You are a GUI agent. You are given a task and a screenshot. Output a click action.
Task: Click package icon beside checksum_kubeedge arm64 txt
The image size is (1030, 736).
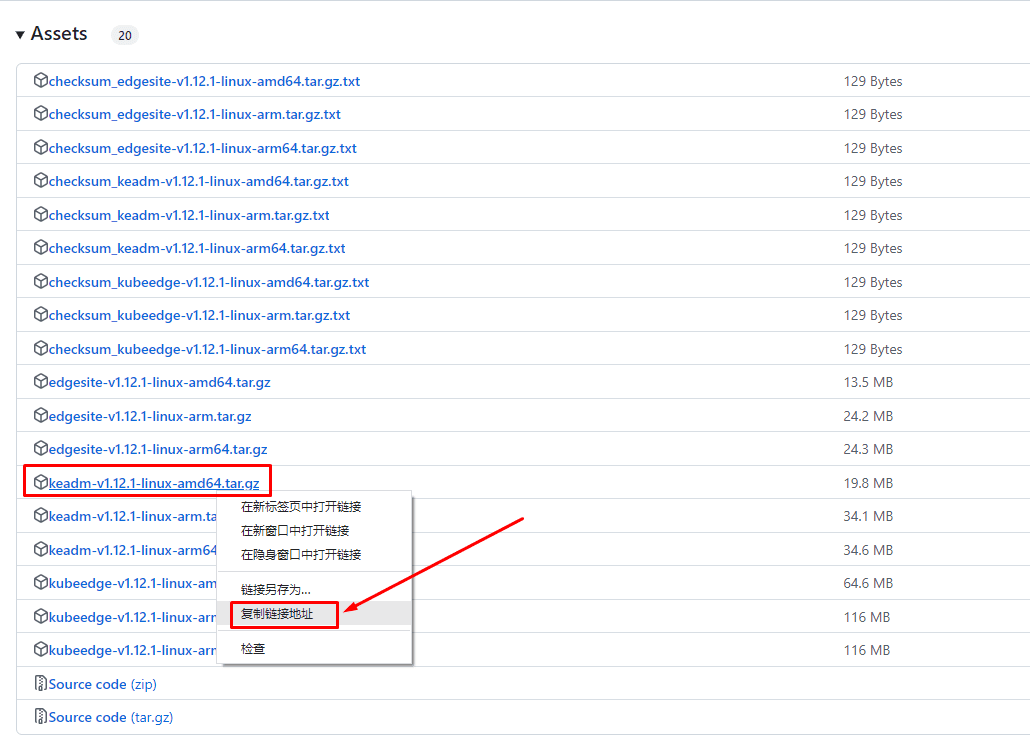41,348
